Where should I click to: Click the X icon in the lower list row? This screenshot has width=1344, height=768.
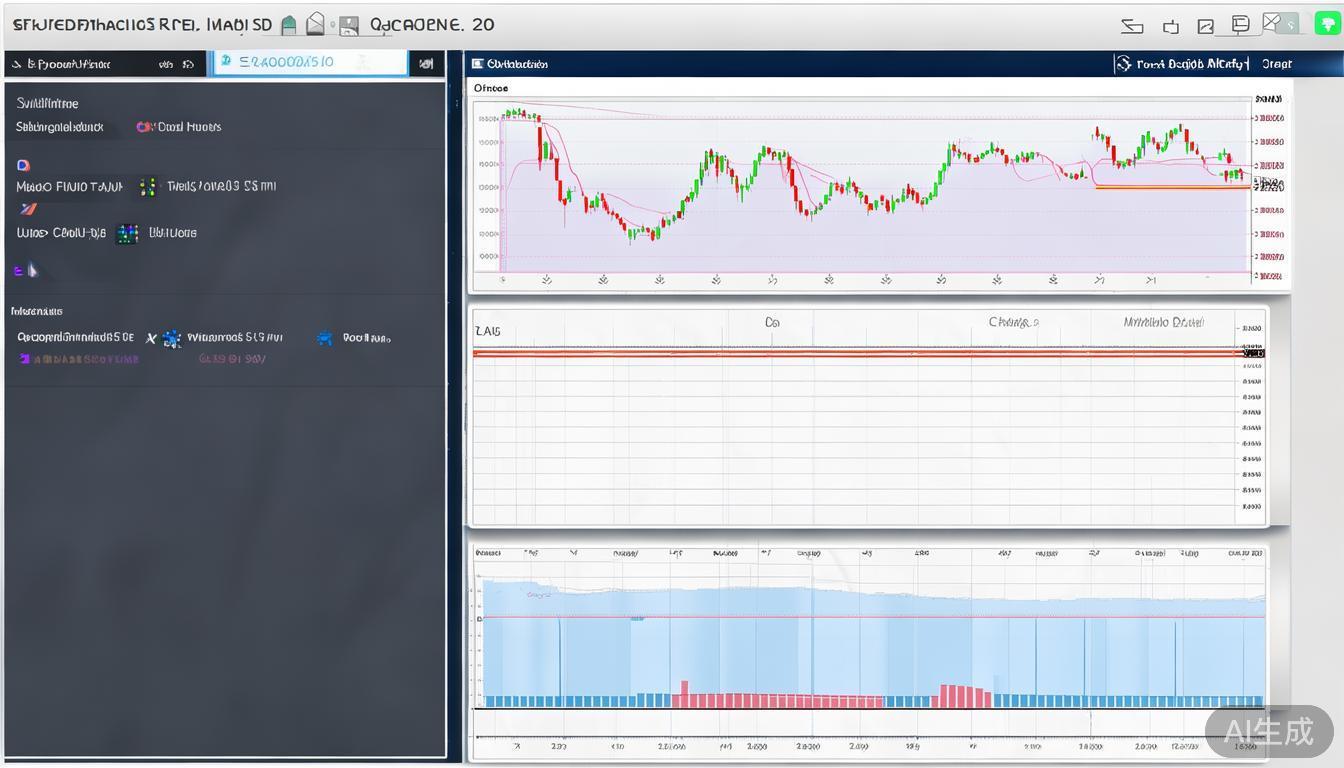pyautogui.click(x=151, y=339)
